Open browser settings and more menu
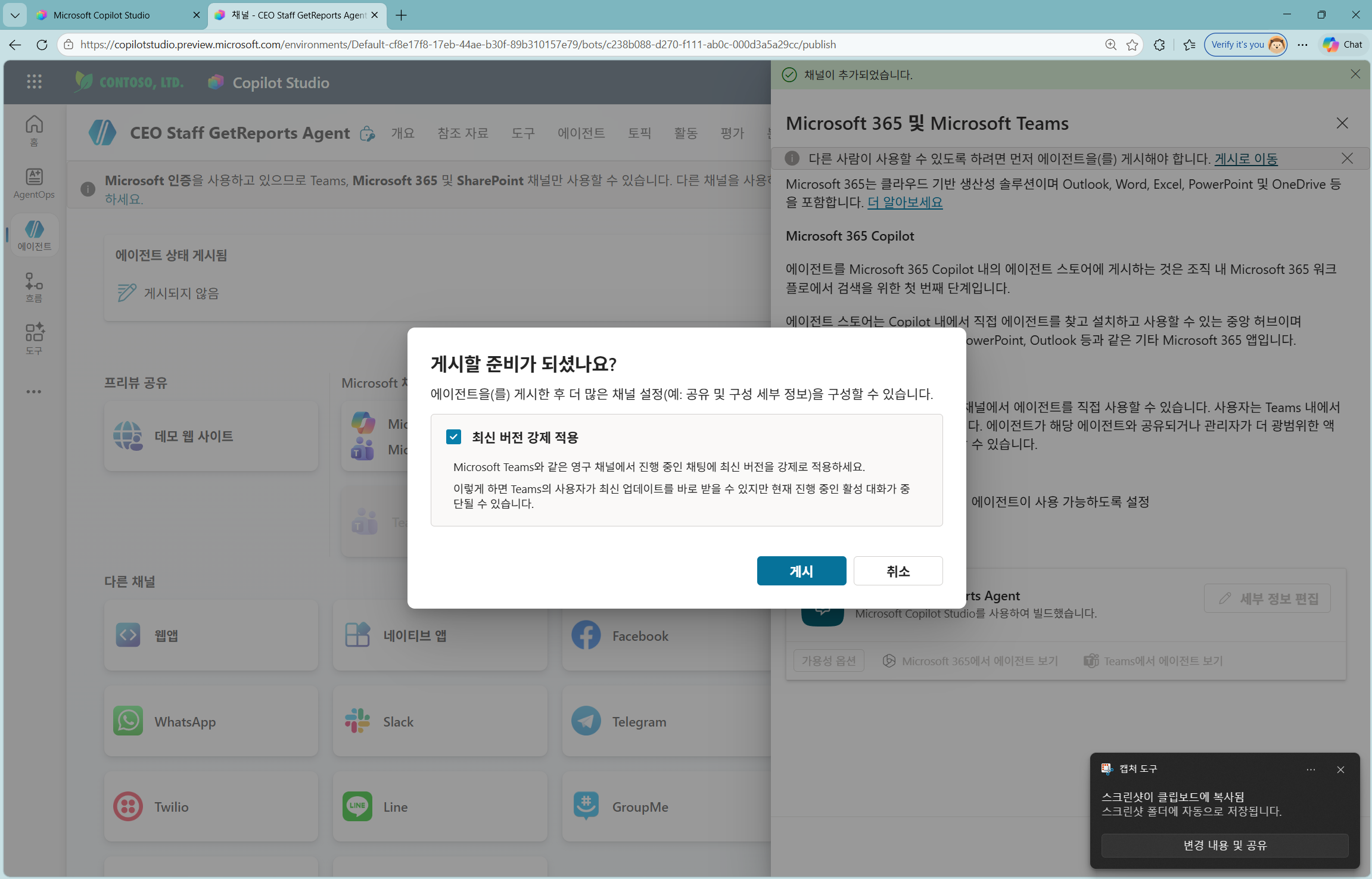1372x879 pixels. (x=1303, y=45)
